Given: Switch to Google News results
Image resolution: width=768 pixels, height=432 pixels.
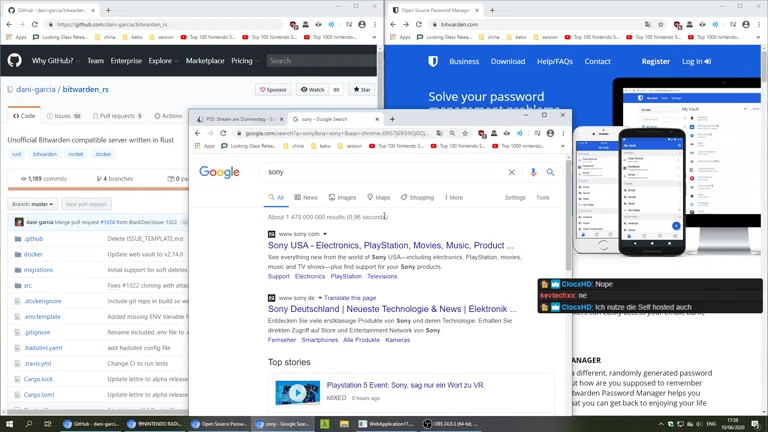Looking at the screenshot, I should tap(306, 197).
